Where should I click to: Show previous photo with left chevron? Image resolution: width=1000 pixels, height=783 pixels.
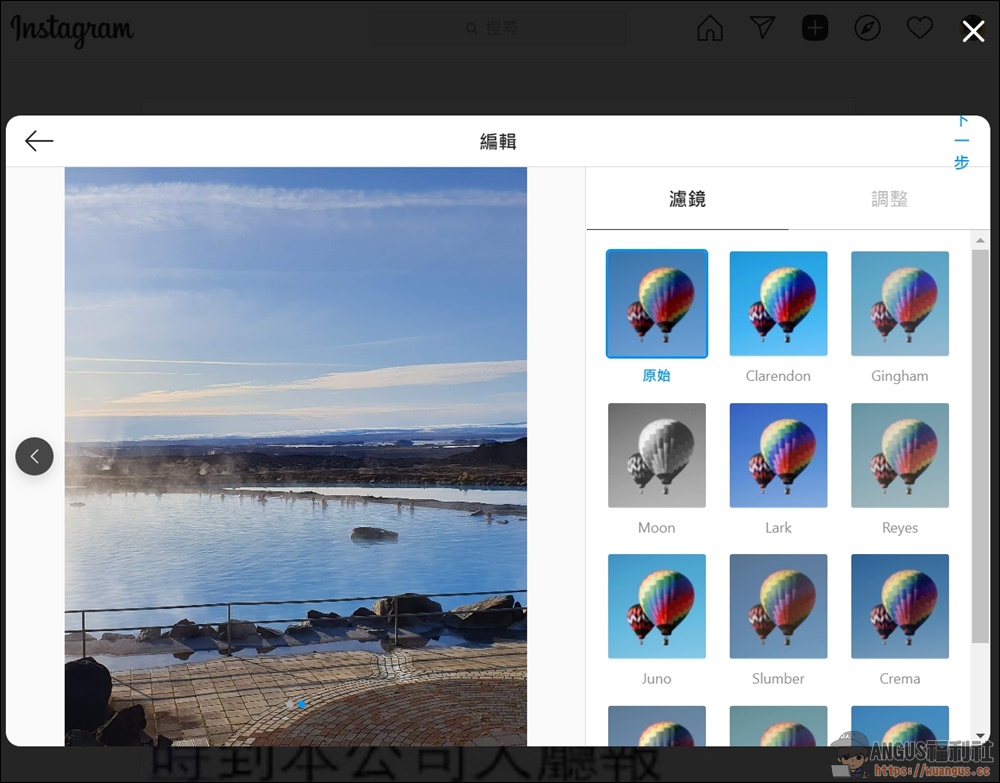click(x=34, y=456)
